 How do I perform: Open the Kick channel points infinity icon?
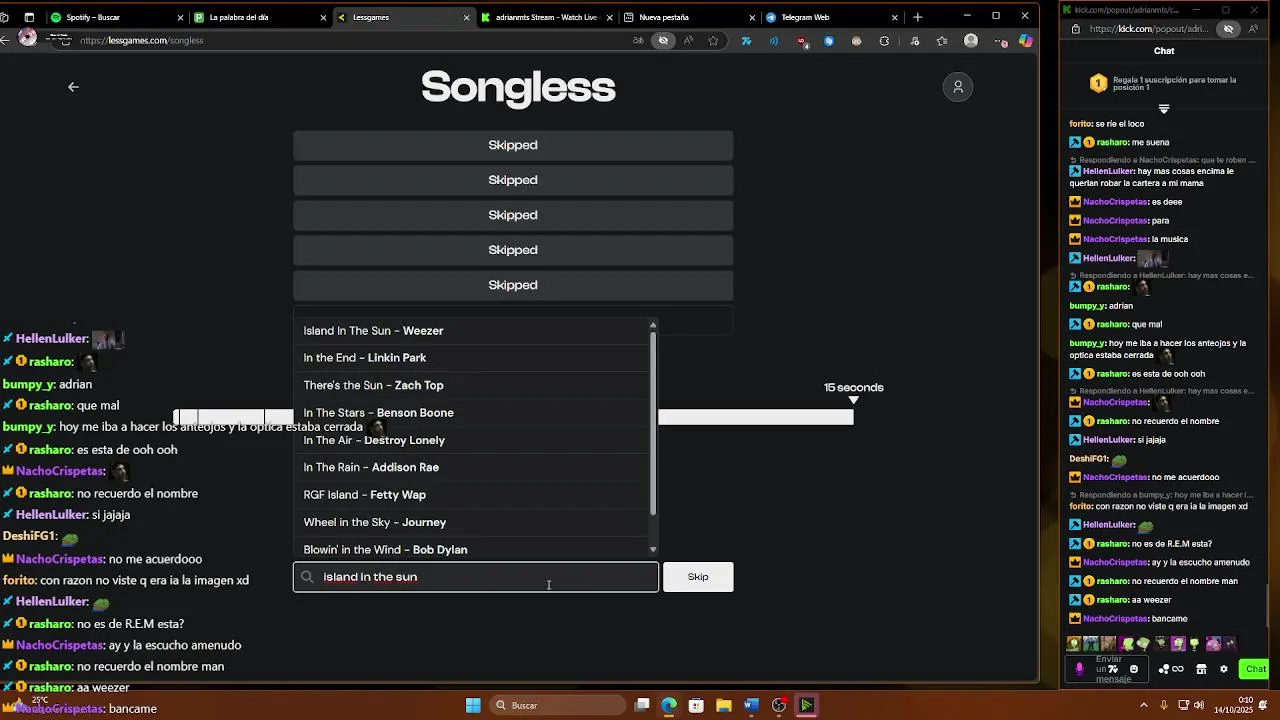[x=1178, y=669]
